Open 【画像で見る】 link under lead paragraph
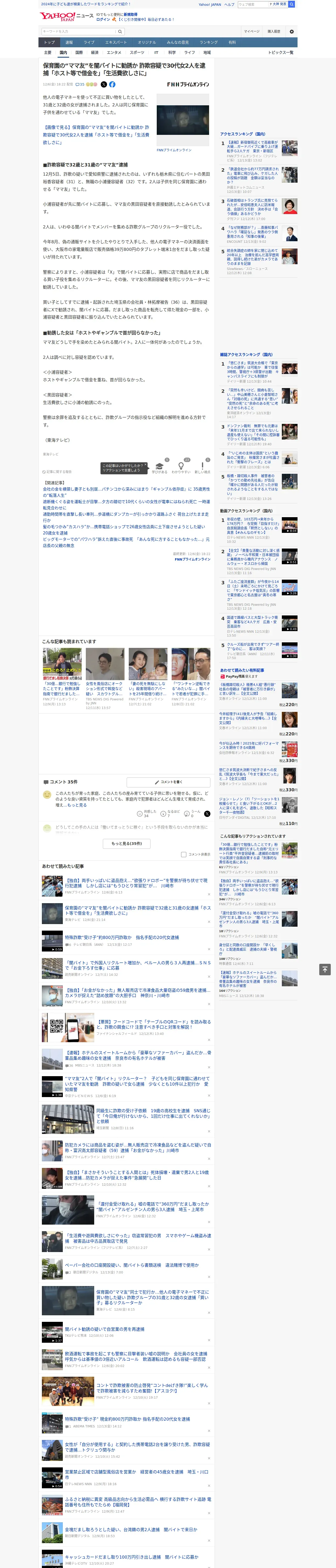 click(x=96, y=135)
